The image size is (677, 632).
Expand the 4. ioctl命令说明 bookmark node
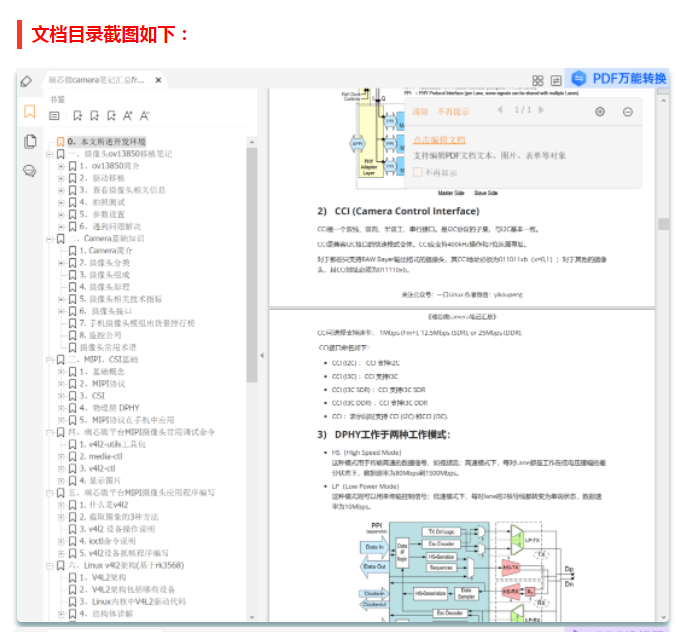tap(61, 541)
